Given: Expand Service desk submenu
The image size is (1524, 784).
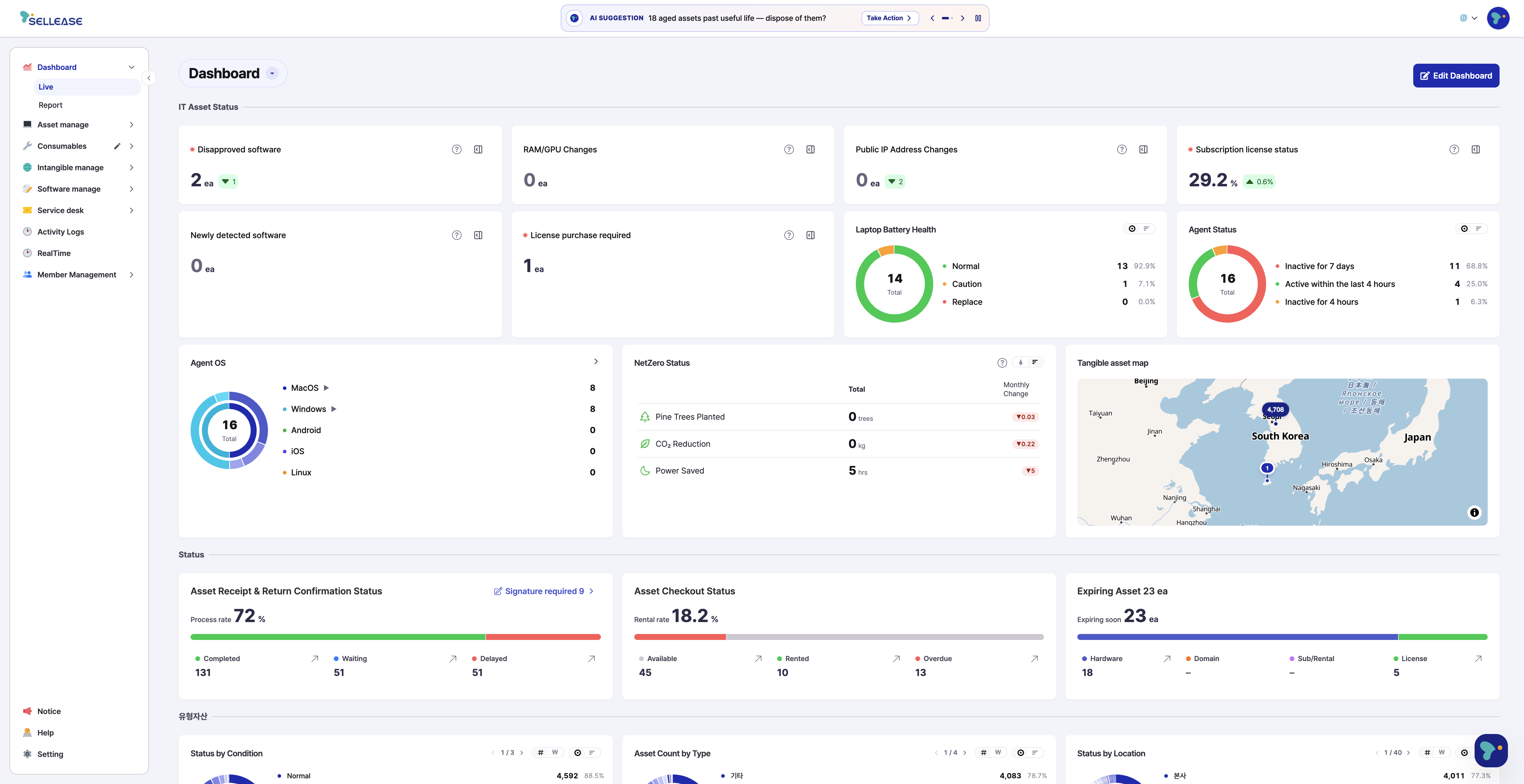Looking at the screenshot, I should pyautogui.click(x=131, y=210).
